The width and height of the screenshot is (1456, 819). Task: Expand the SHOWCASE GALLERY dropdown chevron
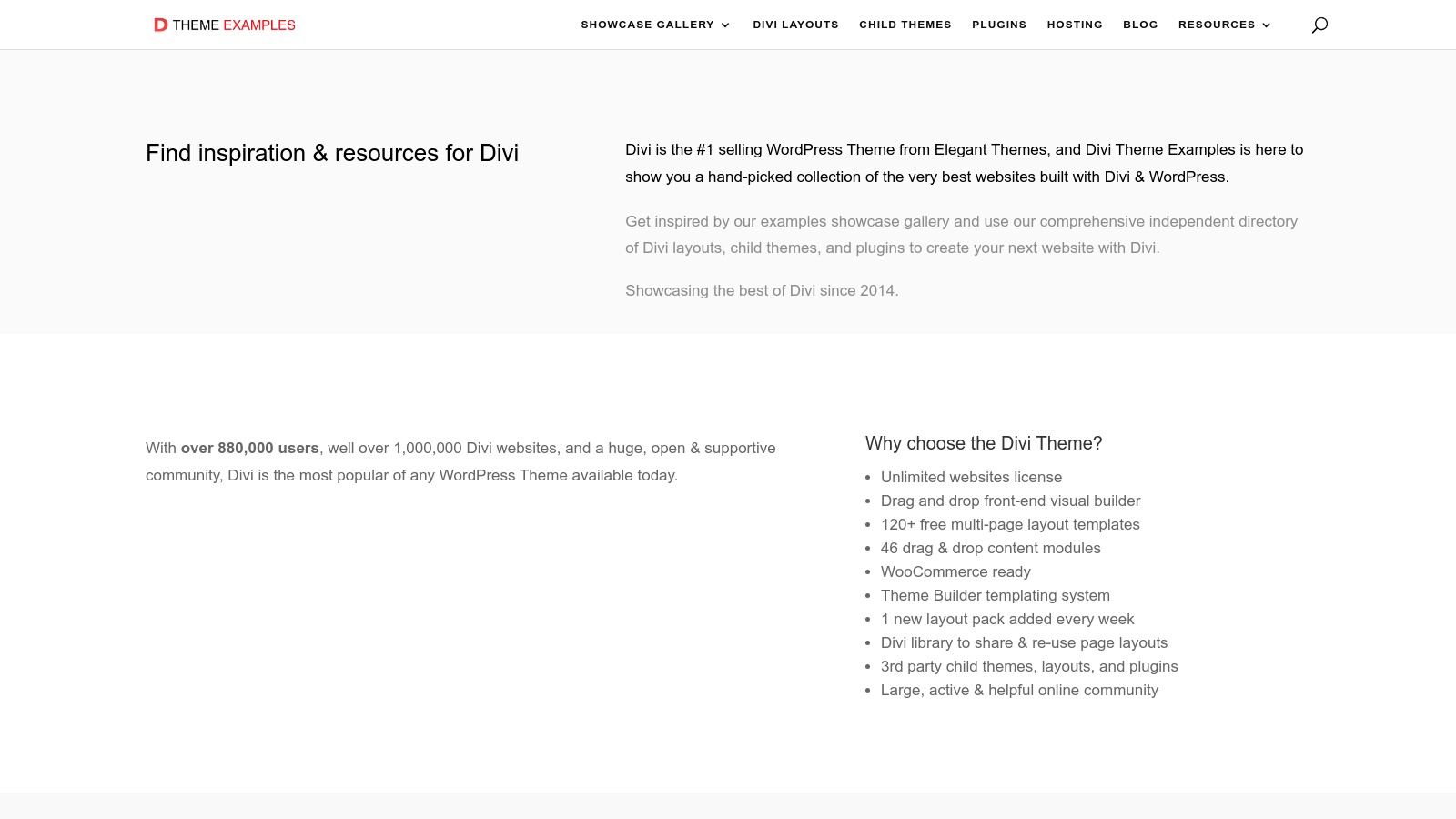click(x=725, y=25)
